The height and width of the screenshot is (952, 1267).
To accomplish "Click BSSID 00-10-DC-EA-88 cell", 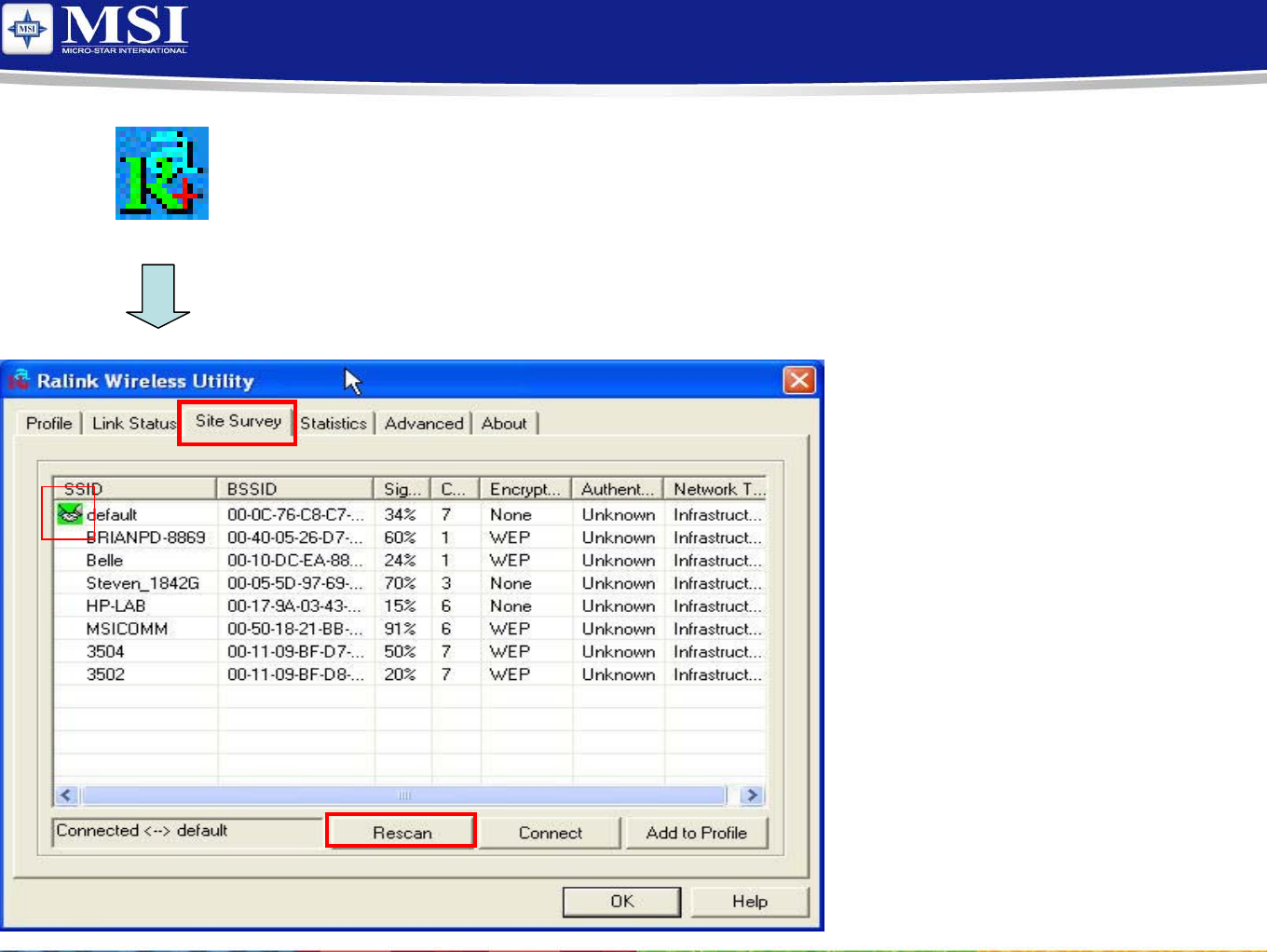I will point(295,560).
